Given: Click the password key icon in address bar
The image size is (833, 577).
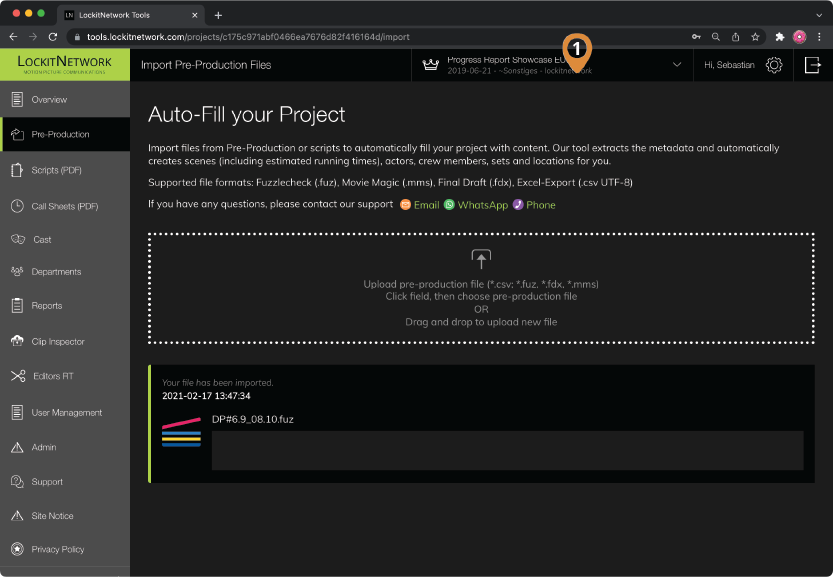Looking at the screenshot, I should pyautogui.click(x=696, y=37).
